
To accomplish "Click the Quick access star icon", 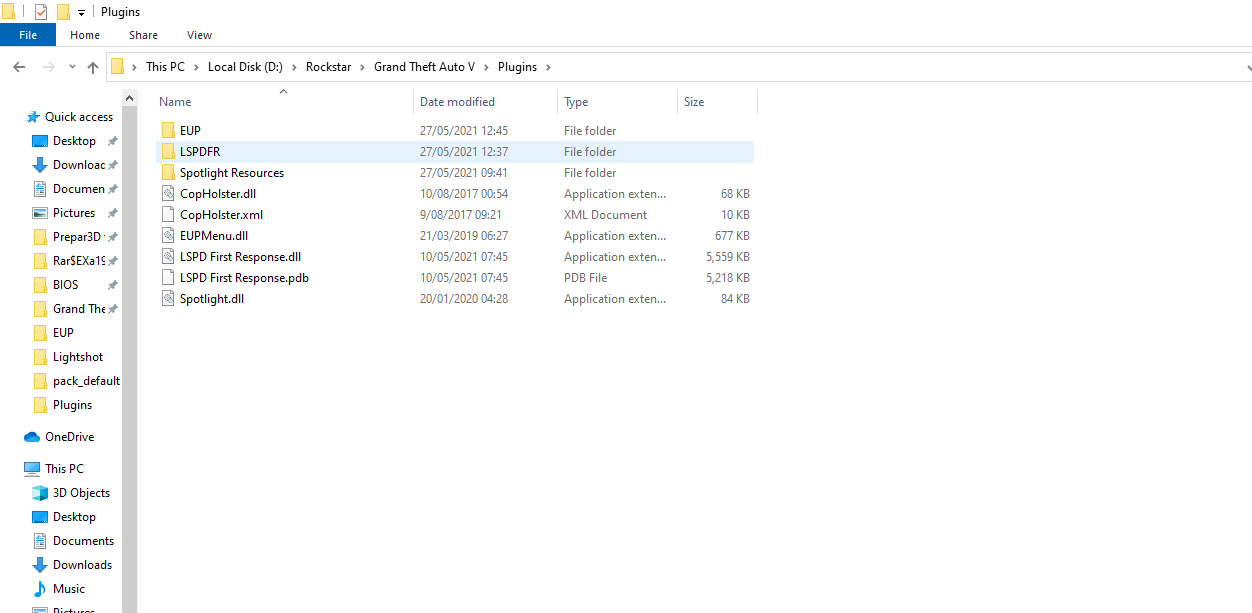I will 33,117.
